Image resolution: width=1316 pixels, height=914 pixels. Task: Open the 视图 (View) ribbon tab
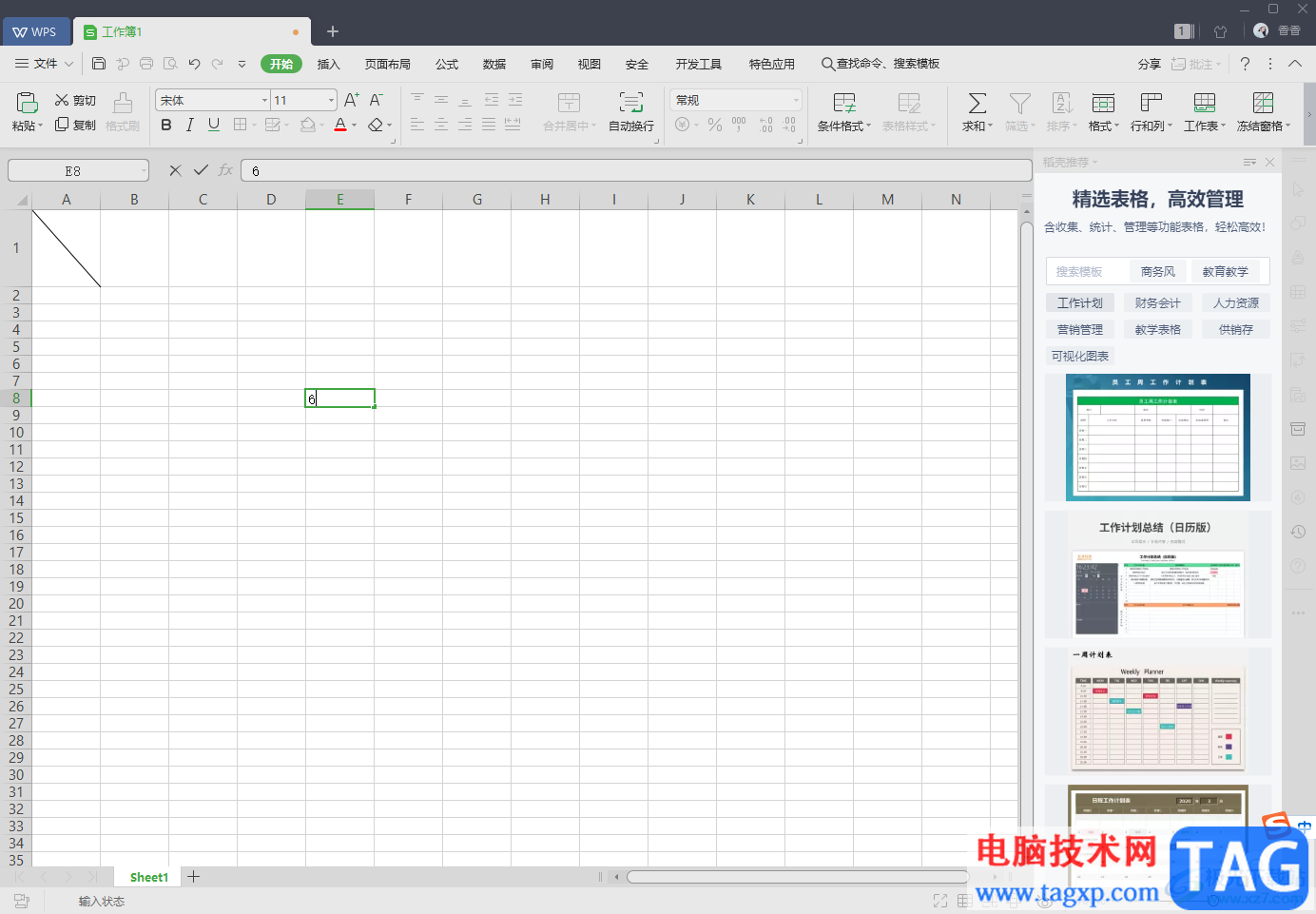point(590,64)
